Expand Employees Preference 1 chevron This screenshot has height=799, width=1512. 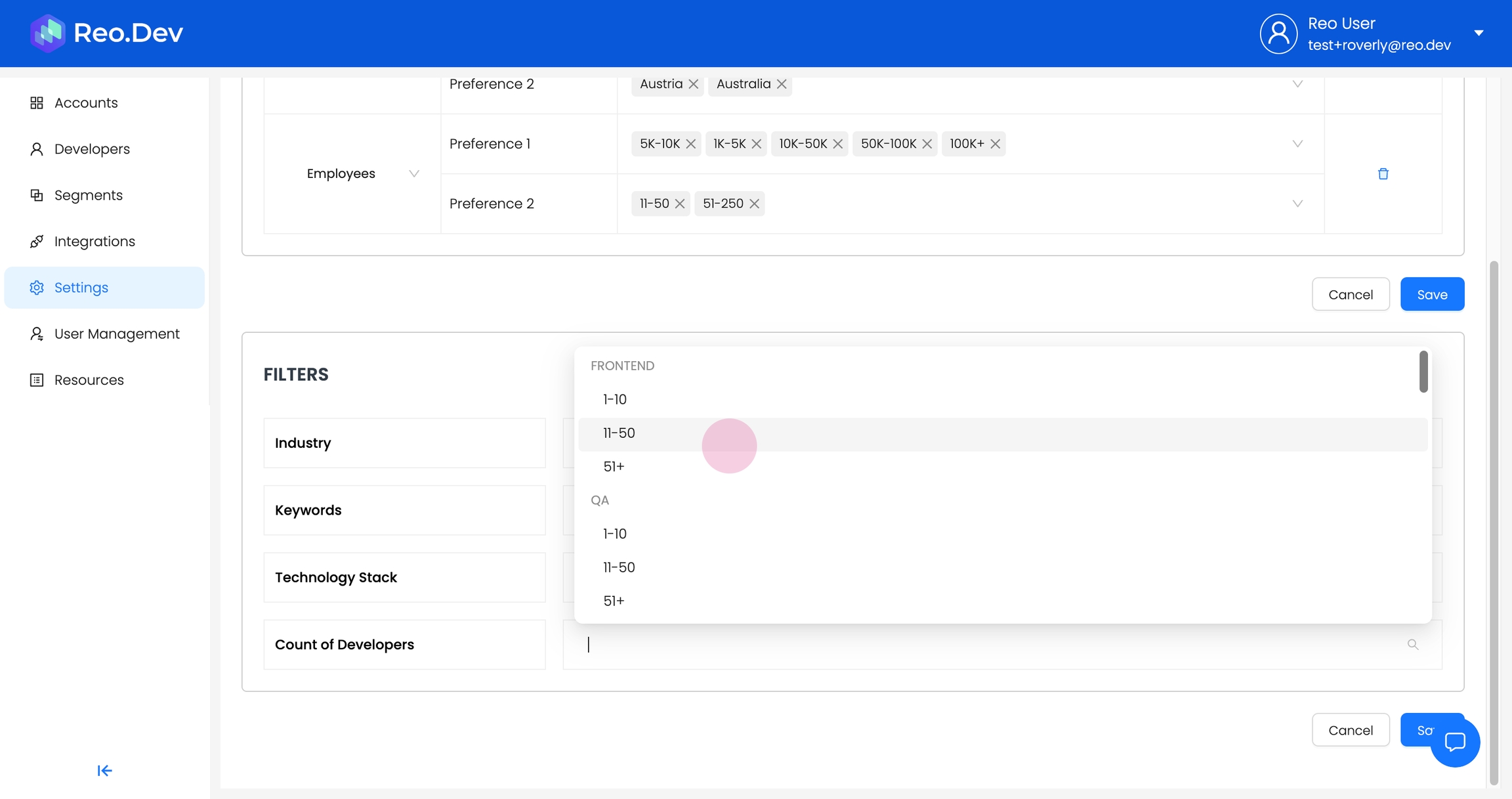[1297, 144]
